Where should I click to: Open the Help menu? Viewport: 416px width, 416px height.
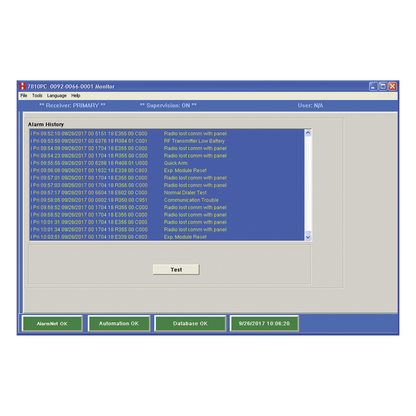click(x=76, y=96)
